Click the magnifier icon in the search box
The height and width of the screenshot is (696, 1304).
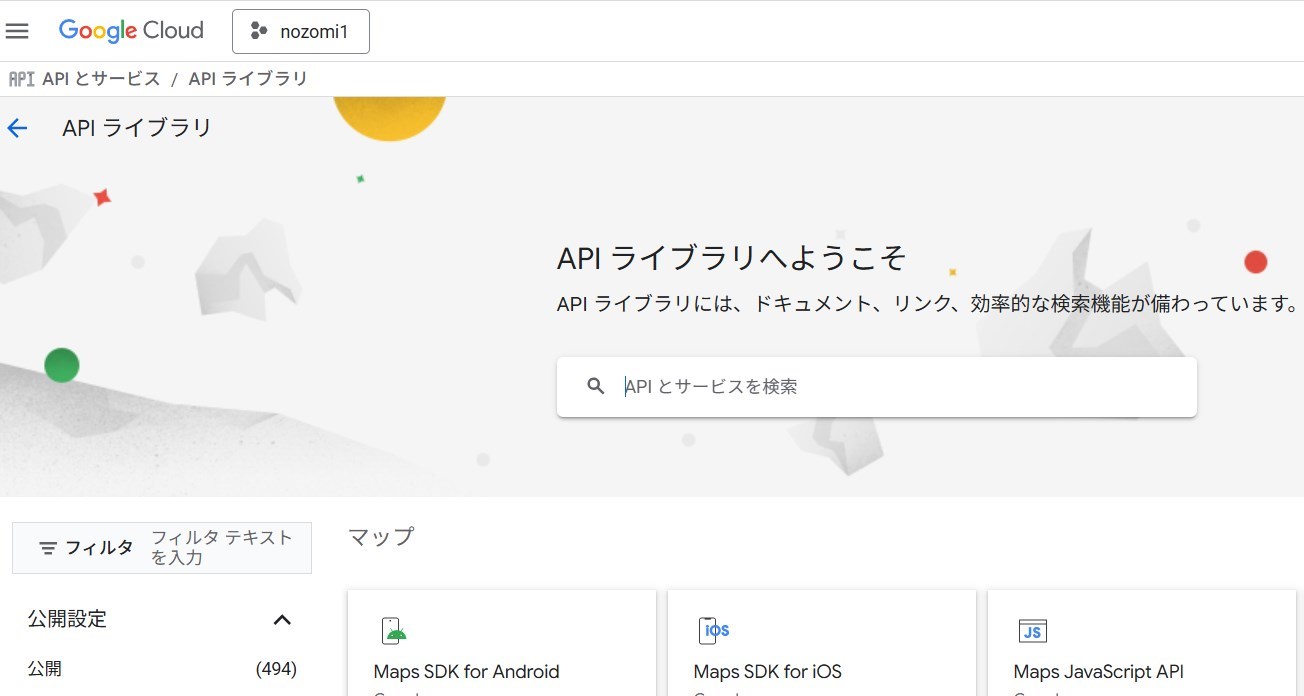coord(596,386)
